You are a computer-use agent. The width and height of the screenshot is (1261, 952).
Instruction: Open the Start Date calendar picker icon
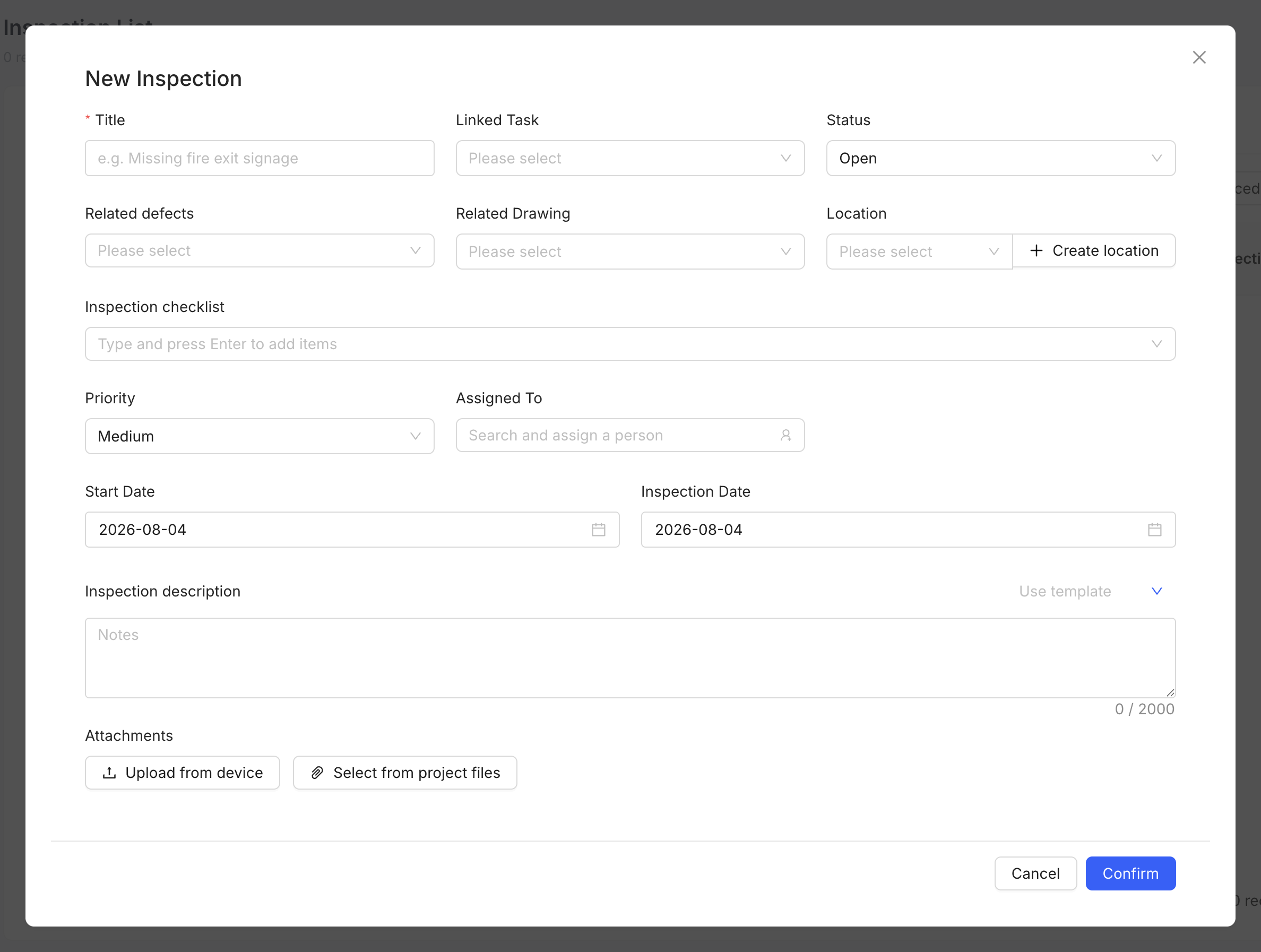pyautogui.click(x=598, y=530)
